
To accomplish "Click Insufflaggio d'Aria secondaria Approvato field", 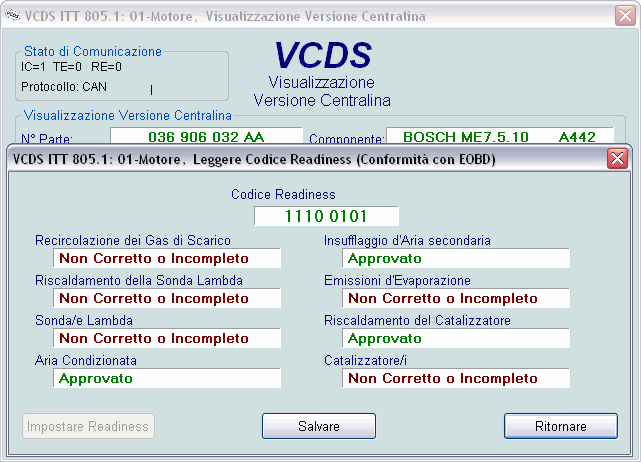I will 456,258.
